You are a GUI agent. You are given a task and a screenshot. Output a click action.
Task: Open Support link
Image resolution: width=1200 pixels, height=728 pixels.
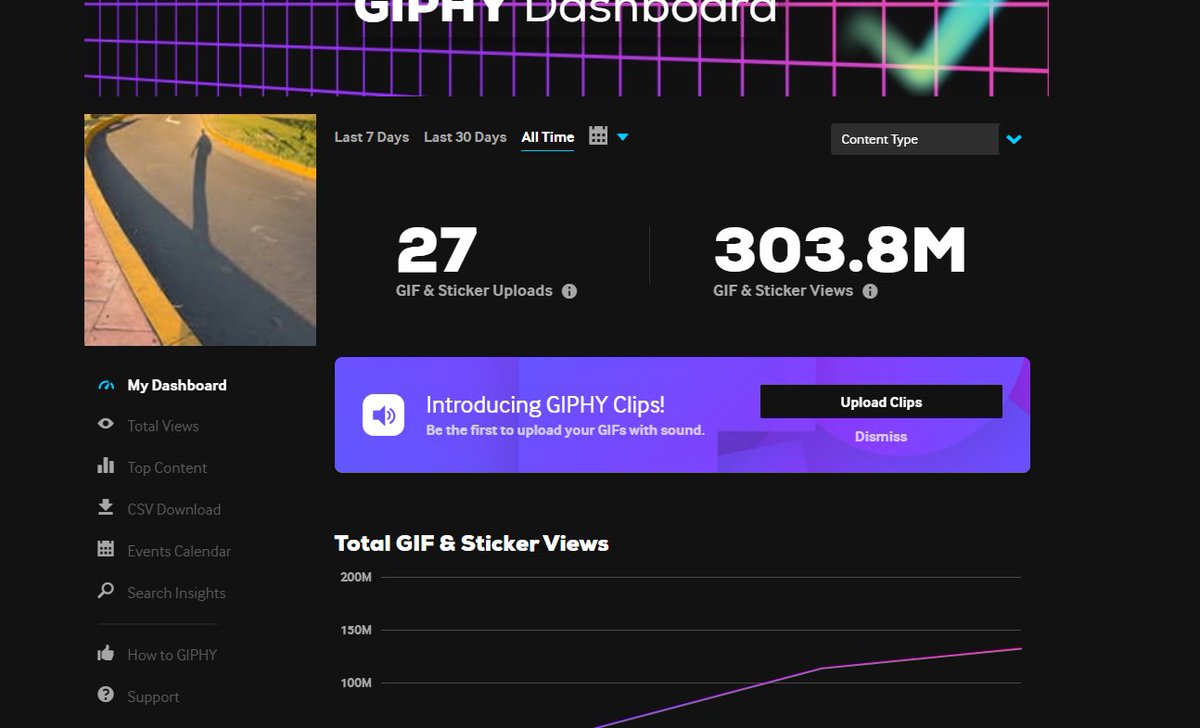click(153, 697)
